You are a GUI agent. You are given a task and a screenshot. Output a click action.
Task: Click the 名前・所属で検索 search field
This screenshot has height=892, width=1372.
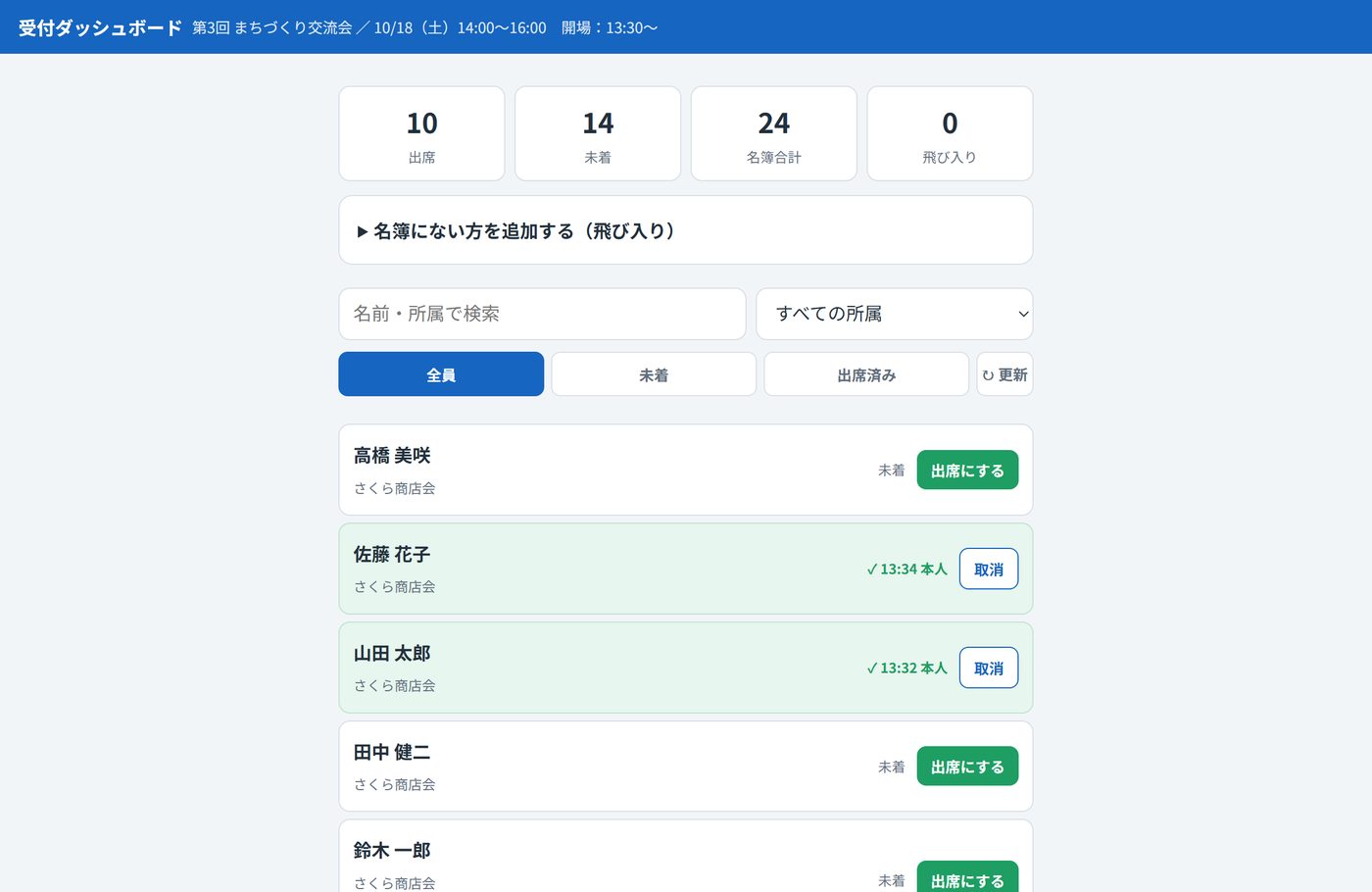click(x=542, y=314)
